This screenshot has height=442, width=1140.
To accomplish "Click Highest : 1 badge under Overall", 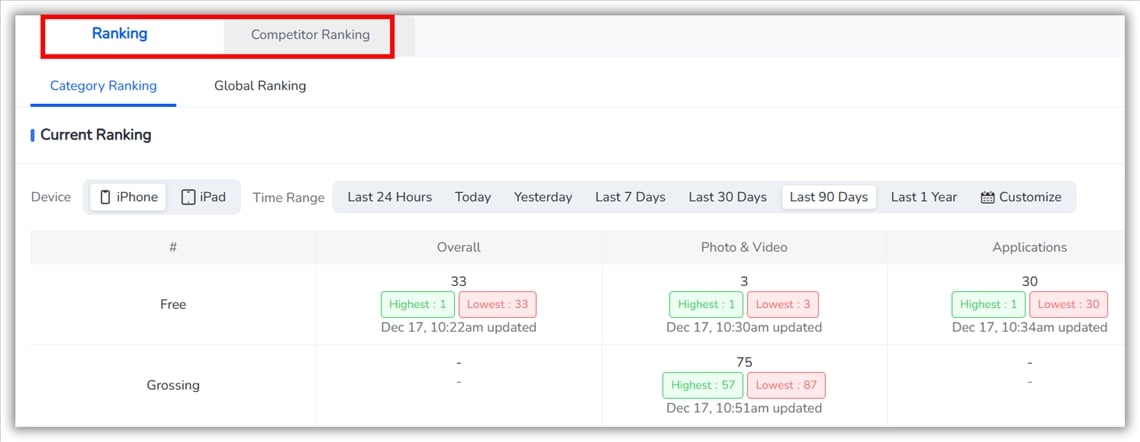I will coord(417,305).
